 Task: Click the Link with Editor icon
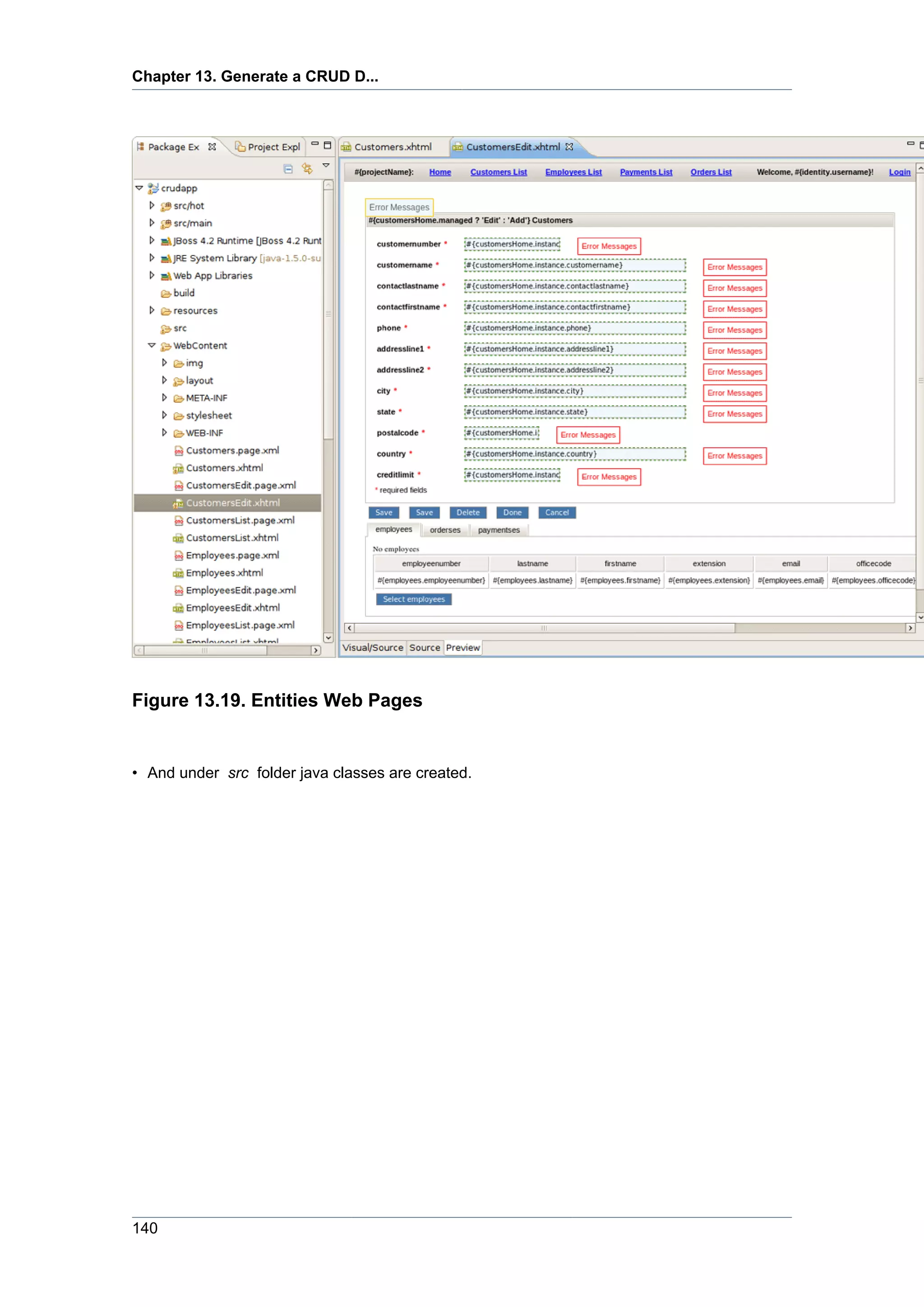click(307, 168)
